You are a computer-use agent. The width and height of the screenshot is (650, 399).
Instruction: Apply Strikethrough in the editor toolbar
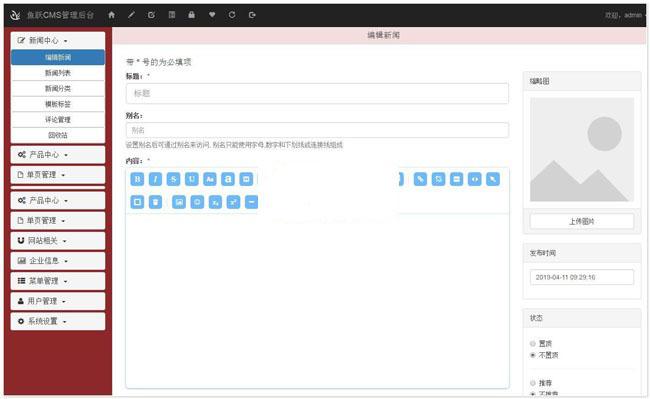coord(173,179)
